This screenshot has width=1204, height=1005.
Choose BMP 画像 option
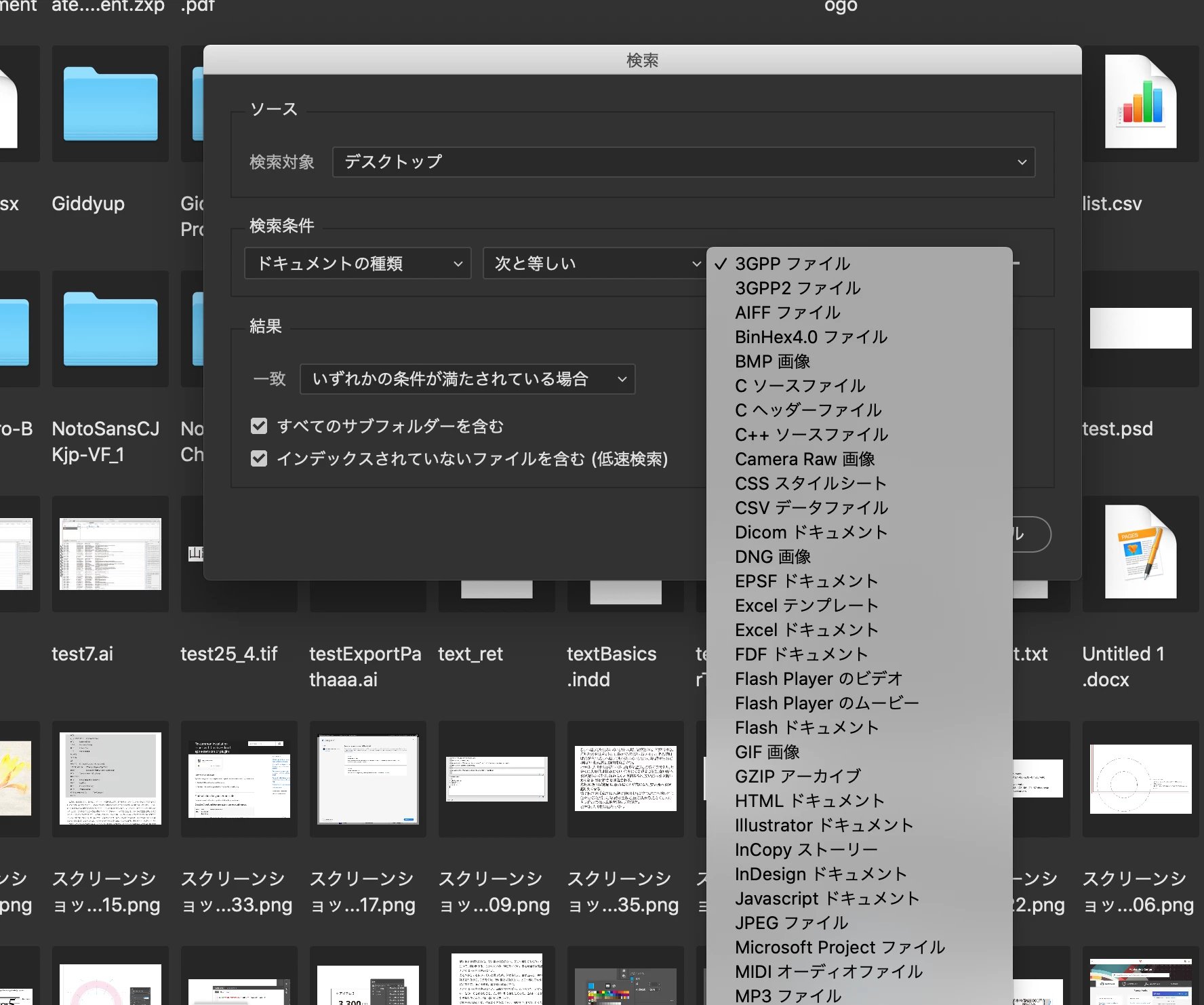coord(860,361)
